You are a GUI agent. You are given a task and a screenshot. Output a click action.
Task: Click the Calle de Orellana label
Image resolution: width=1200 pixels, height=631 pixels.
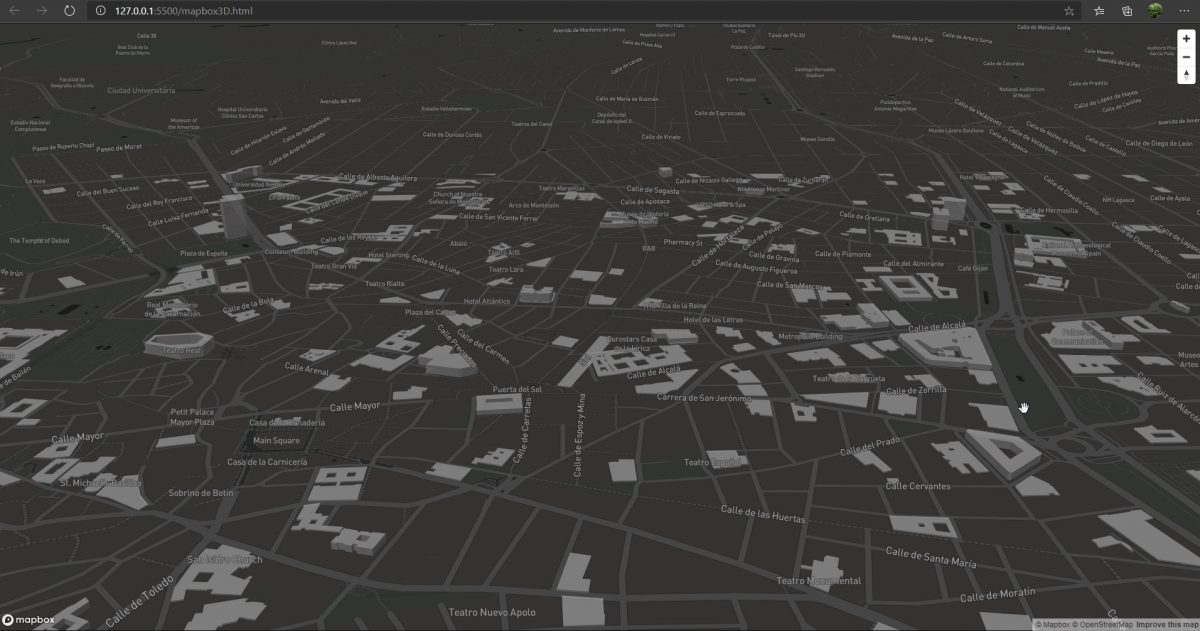pyautogui.click(x=864, y=216)
